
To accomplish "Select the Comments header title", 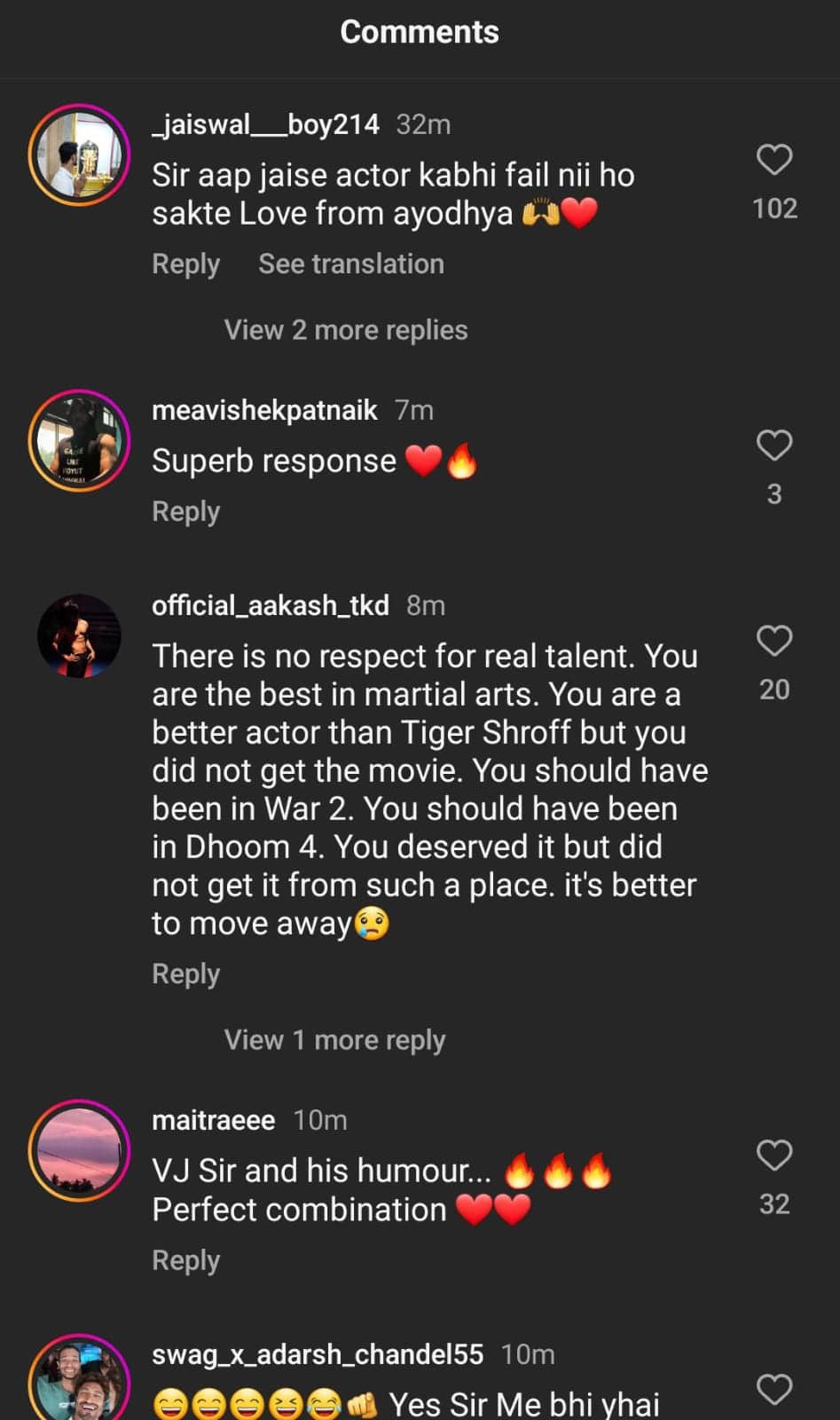I will [x=419, y=32].
